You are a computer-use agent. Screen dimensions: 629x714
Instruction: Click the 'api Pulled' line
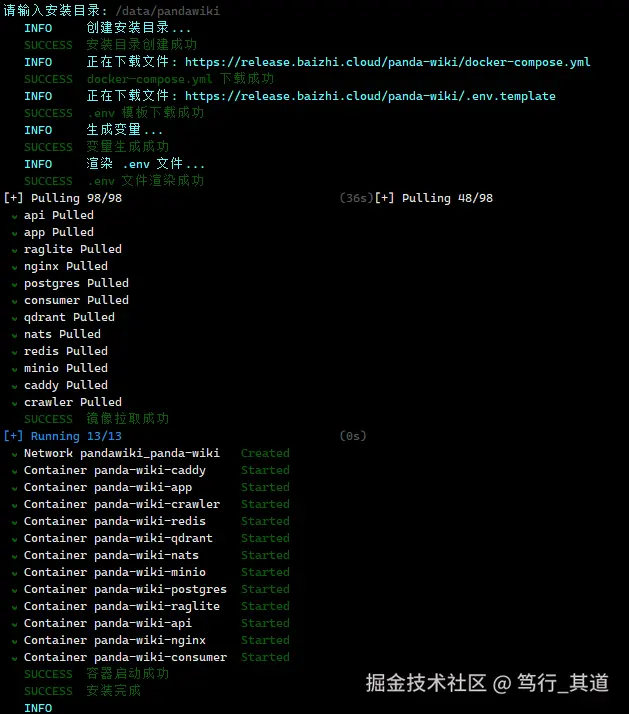(x=59, y=215)
